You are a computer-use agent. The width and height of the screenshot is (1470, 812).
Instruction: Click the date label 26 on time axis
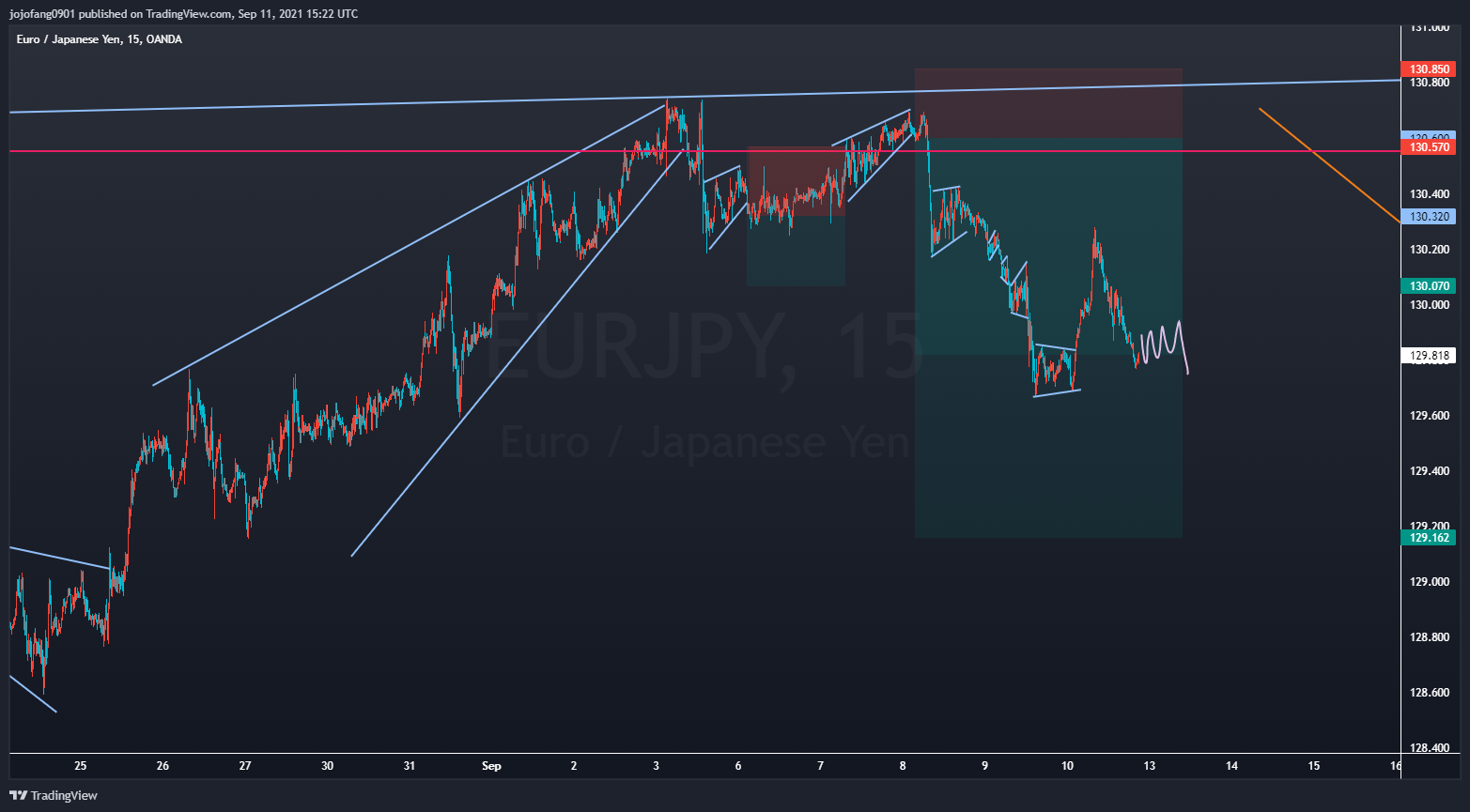click(x=162, y=766)
